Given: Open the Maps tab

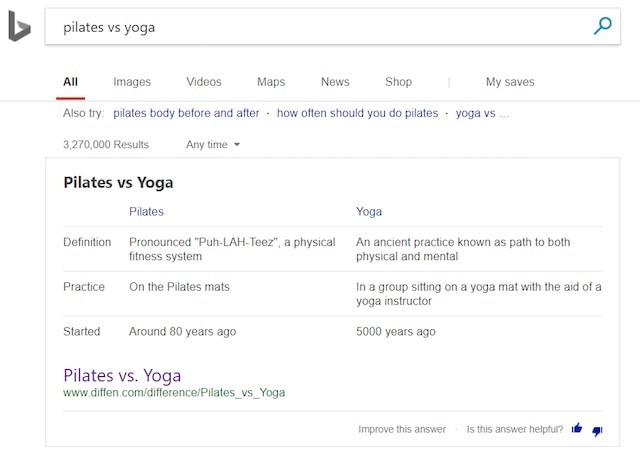Looking at the screenshot, I should [271, 82].
